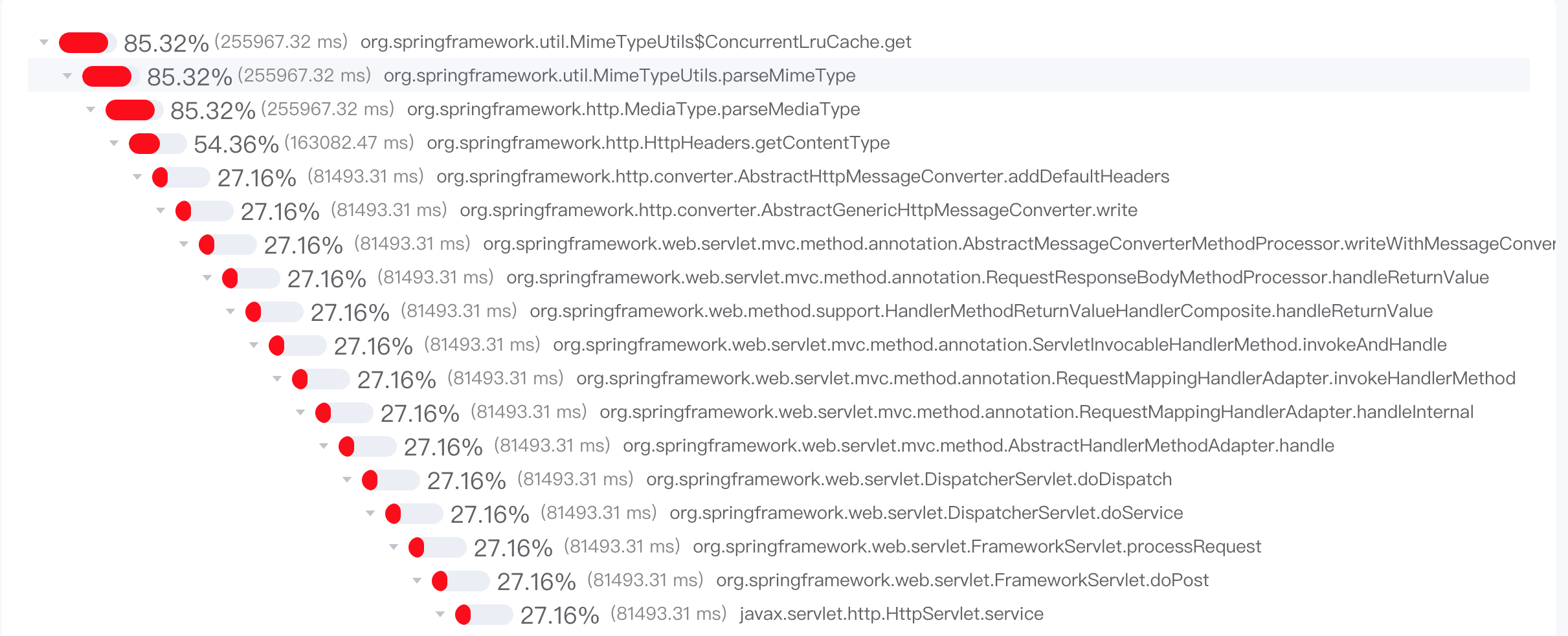Collapse the FrameworkServlet.doPost node arrow
This screenshot has width=1568, height=636.
click(417, 581)
